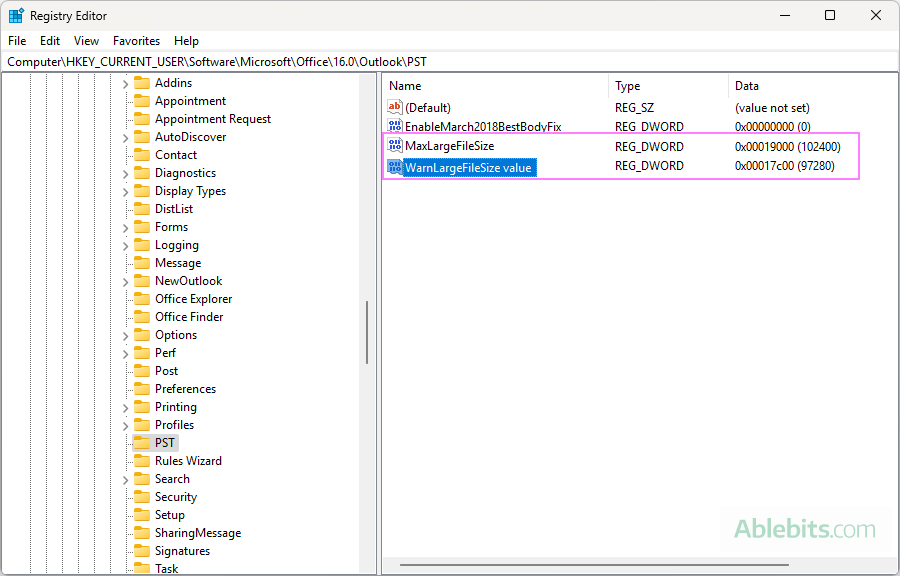Open the File menu

coord(17,41)
